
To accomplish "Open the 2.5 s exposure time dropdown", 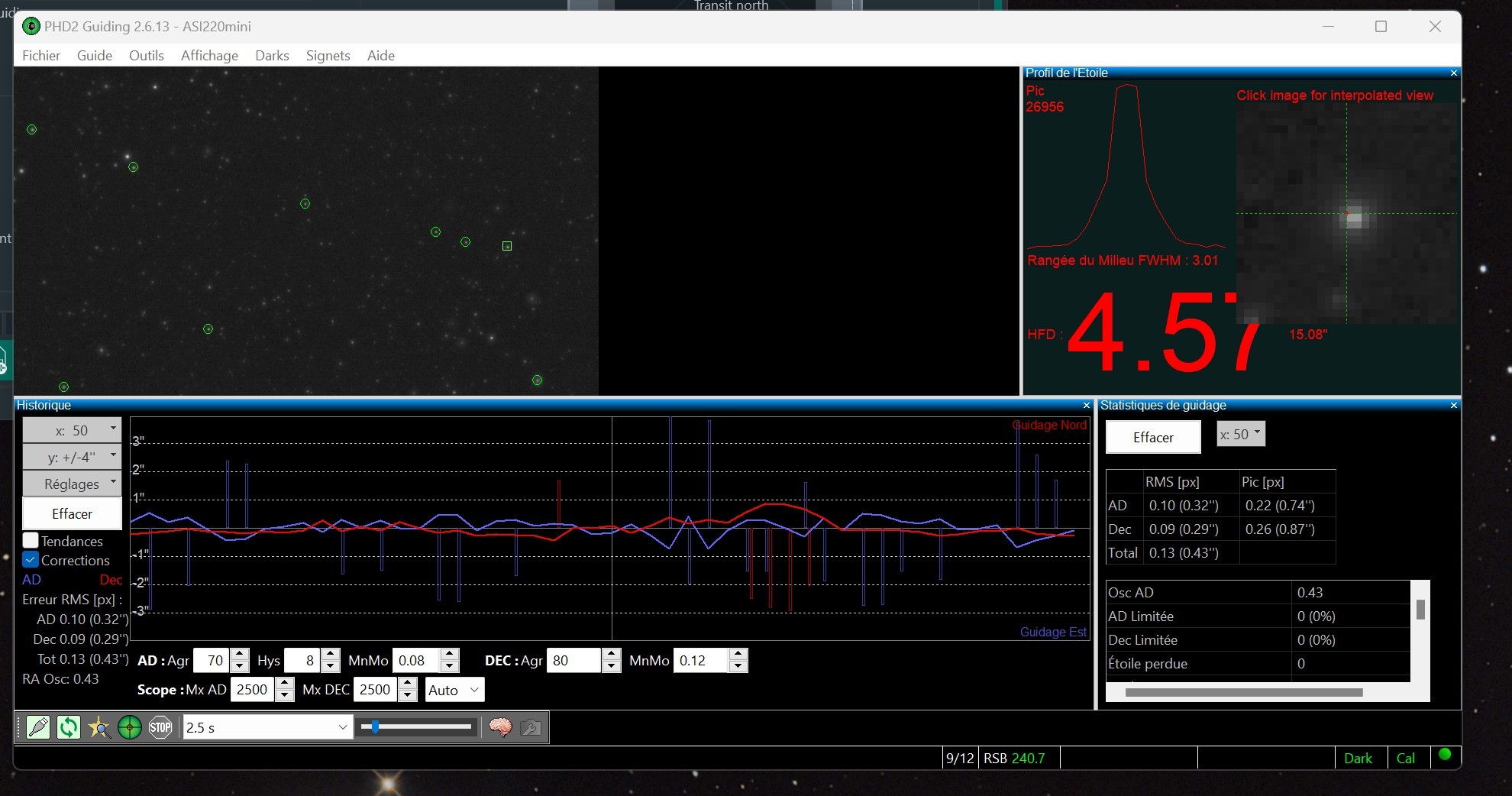I will (x=267, y=727).
